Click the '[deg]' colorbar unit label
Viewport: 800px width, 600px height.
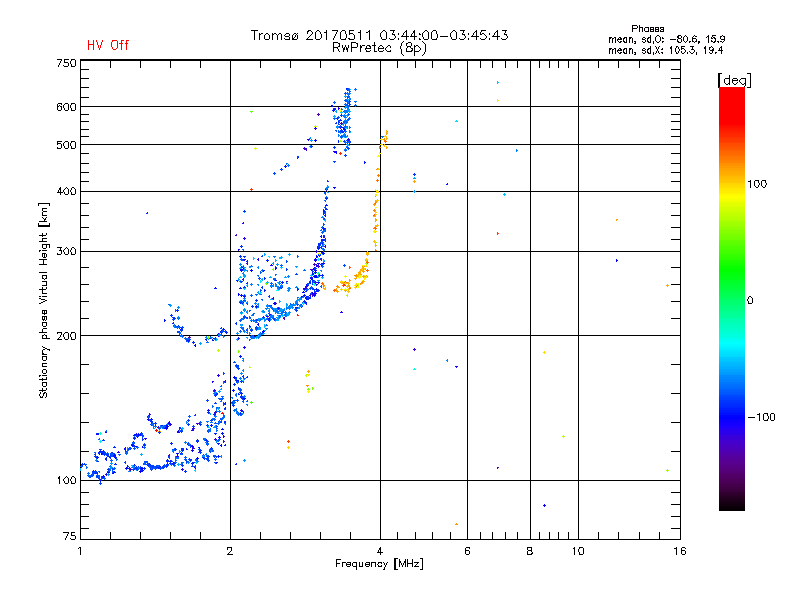pos(734,80)
